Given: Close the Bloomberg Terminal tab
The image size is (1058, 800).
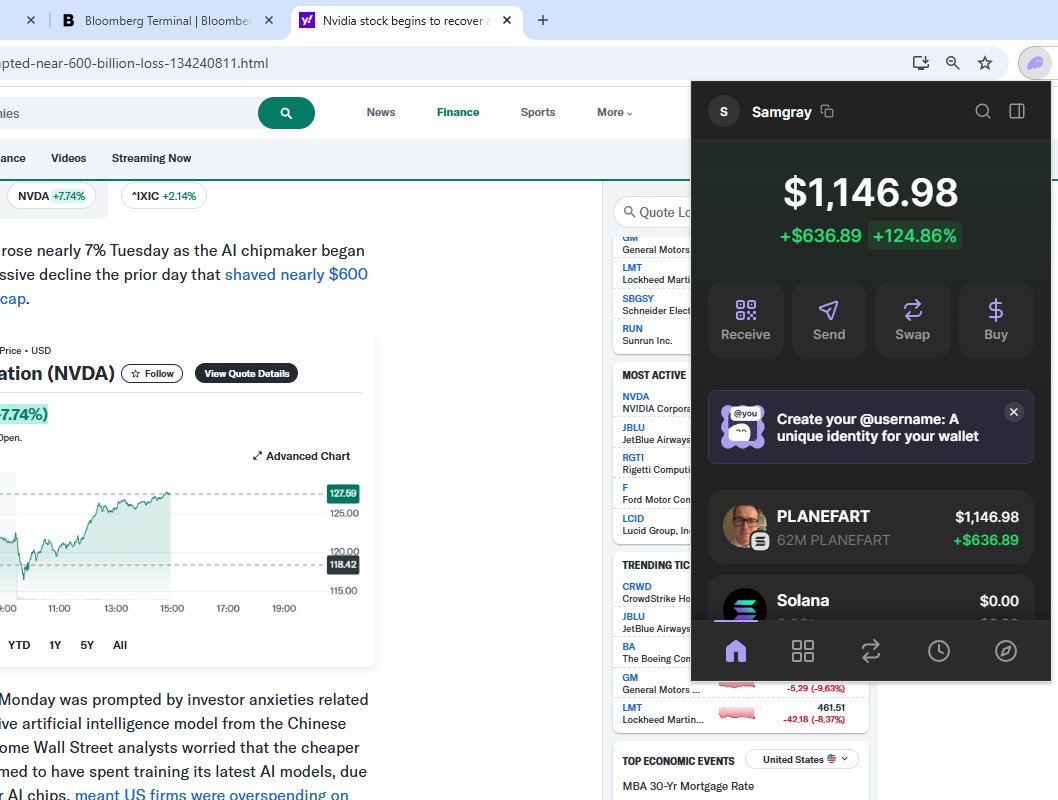Looking at the screenshot, I should (269, 20).
